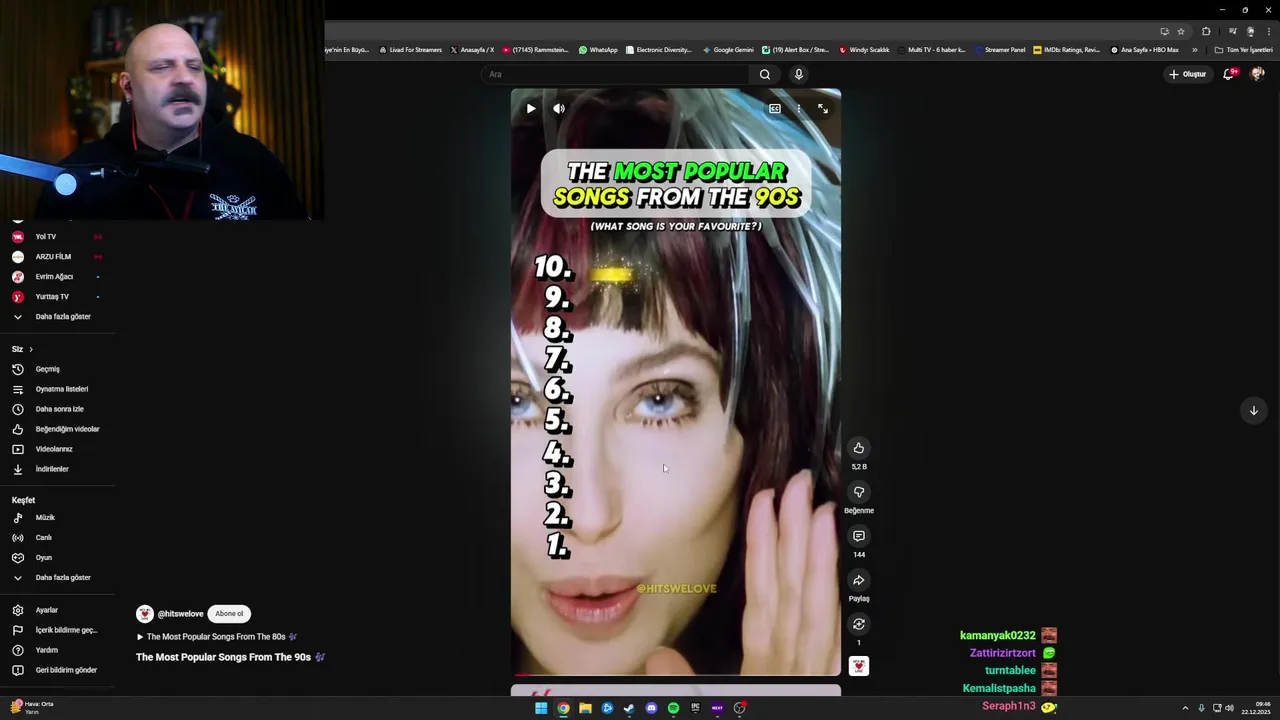Play the 90s songs Shorts video
1280x720 pixels.
[x=531, y=108]
